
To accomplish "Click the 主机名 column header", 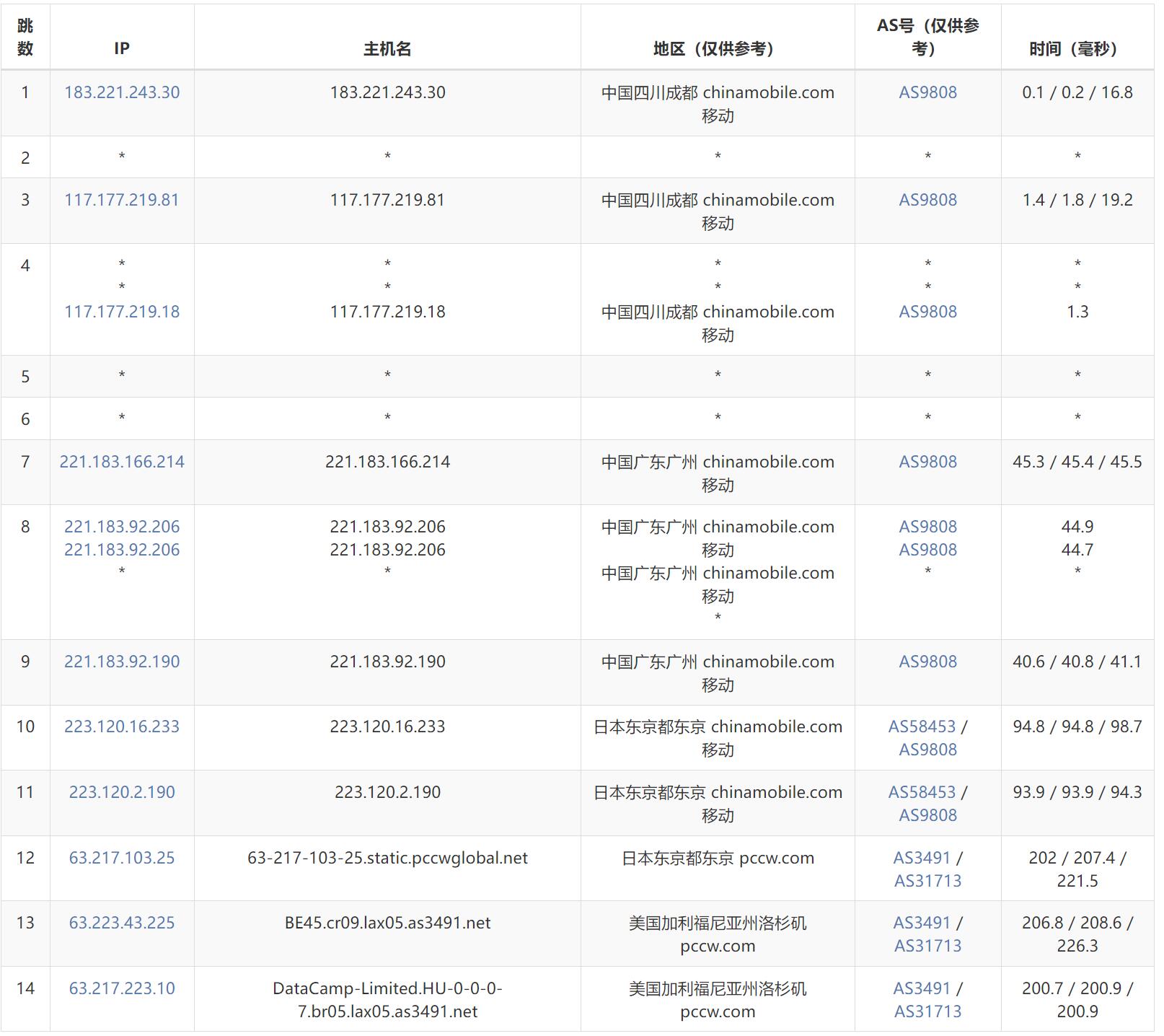I will coord(387,37).
